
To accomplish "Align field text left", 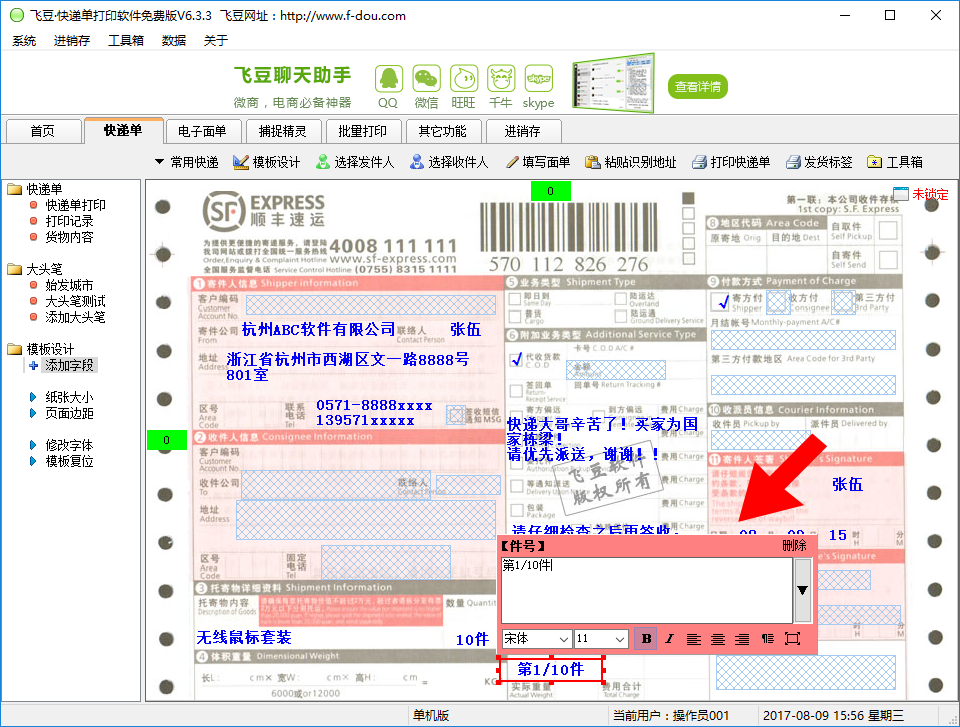I will pyautogui.click(x=694, y=639).
